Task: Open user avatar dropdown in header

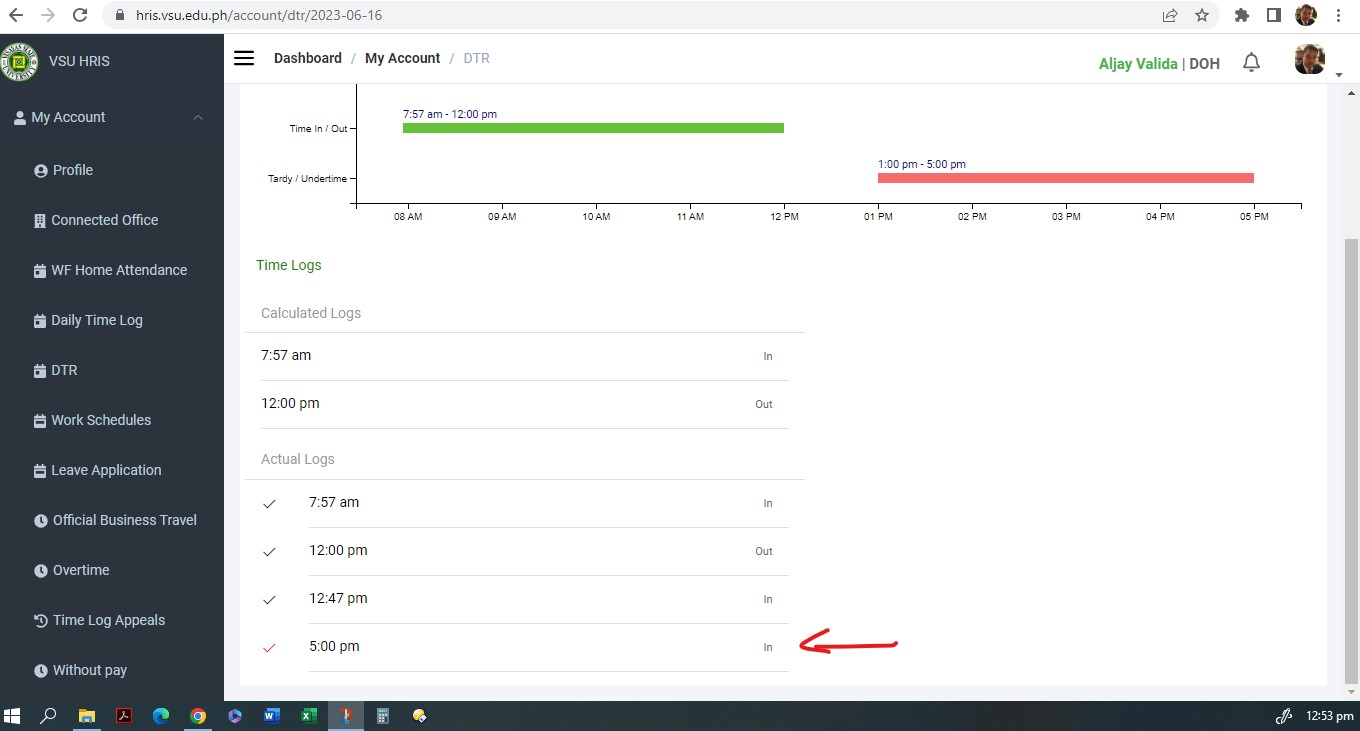Action: coord(1312,60)
